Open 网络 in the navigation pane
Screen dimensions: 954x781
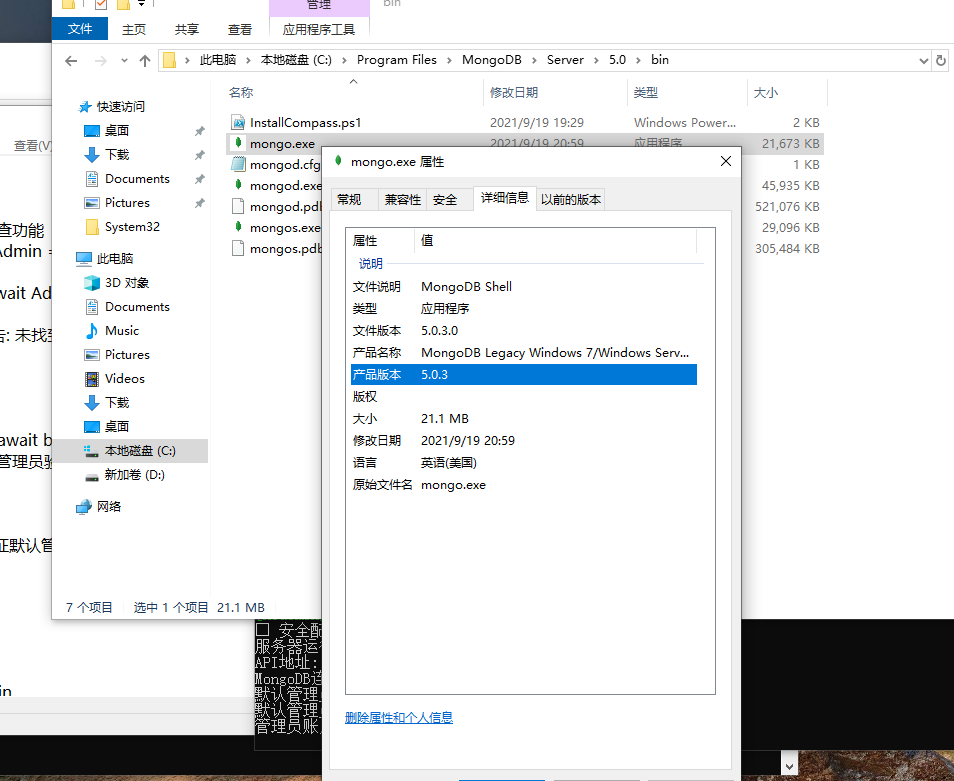coord(109,507)
